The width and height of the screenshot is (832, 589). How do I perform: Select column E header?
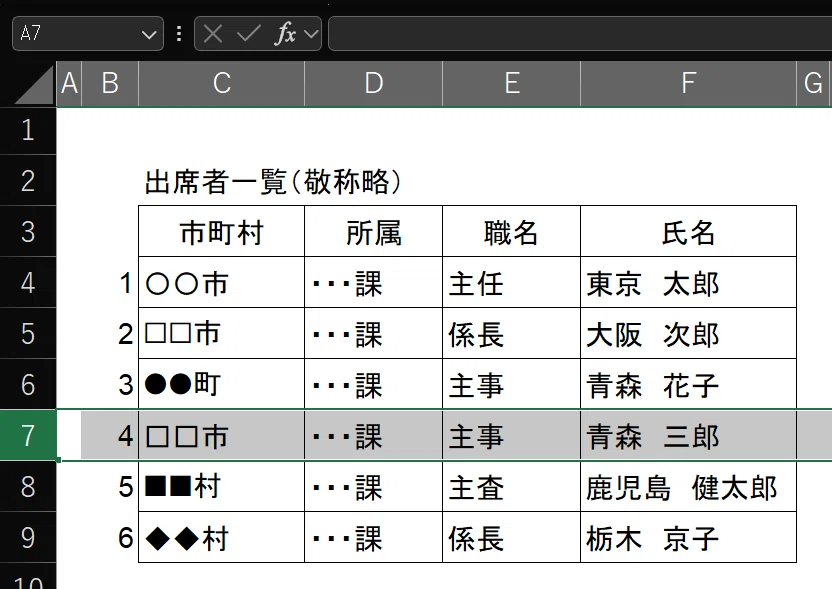(512, 83)
